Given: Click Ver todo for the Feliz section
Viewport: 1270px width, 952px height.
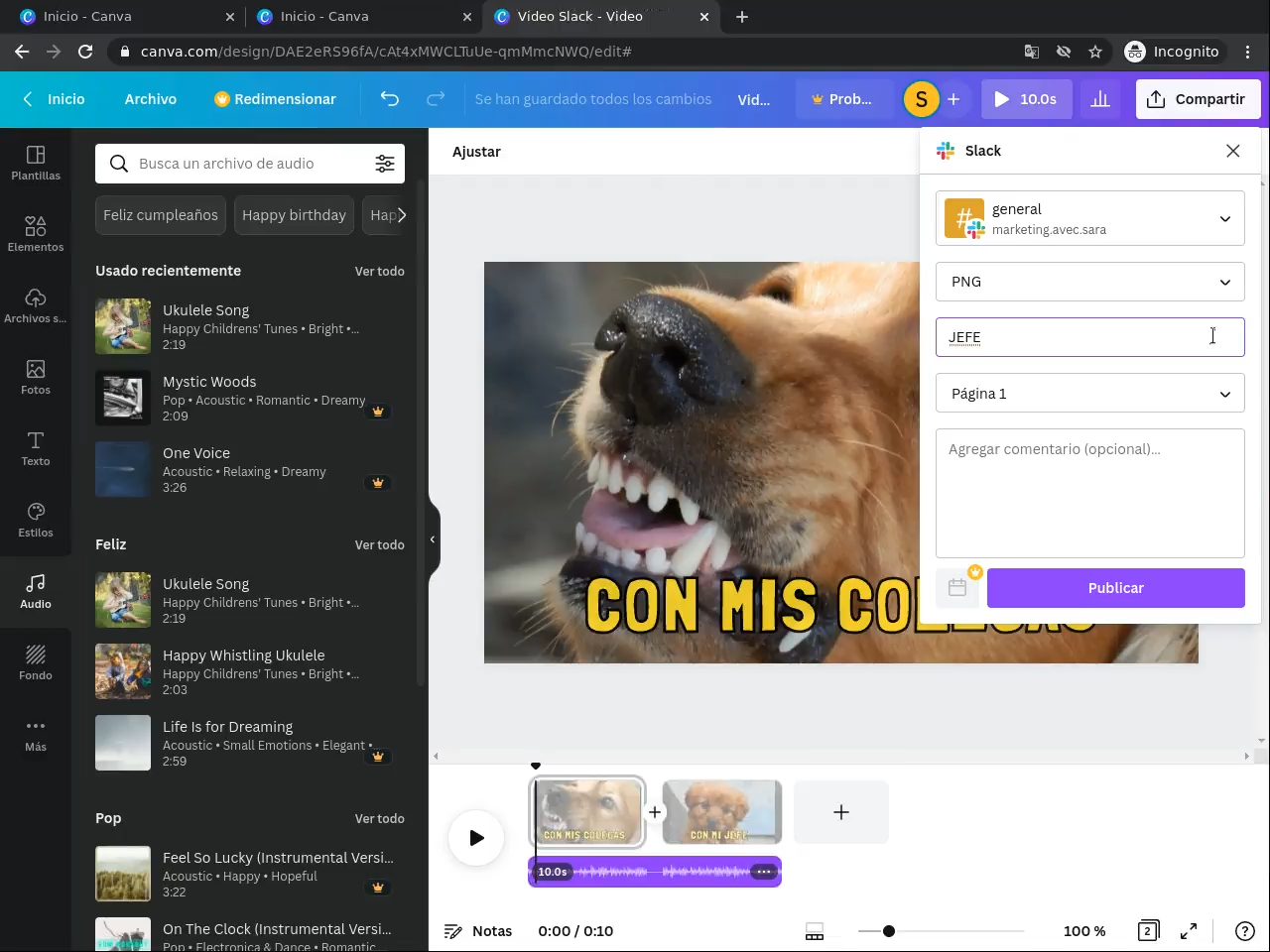Looking at the screenshot, I should coord(380,544).
